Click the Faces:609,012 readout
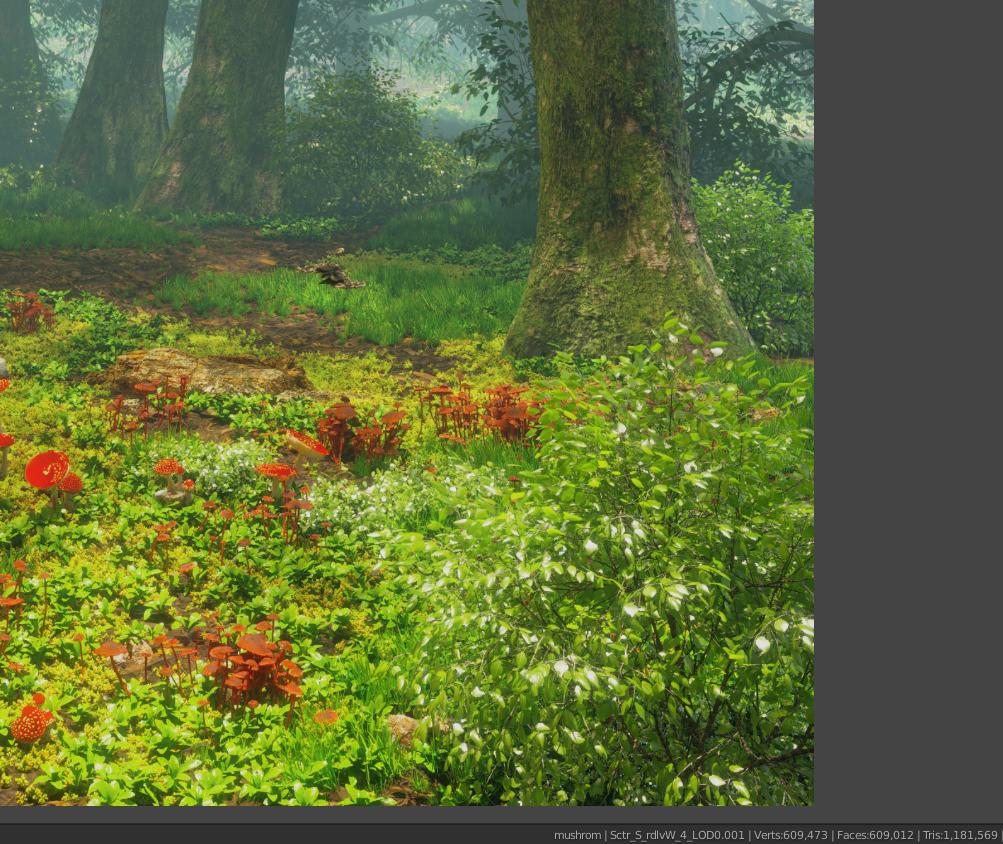The height and width of the screenshot is (844, 1003). coord(873,835)
